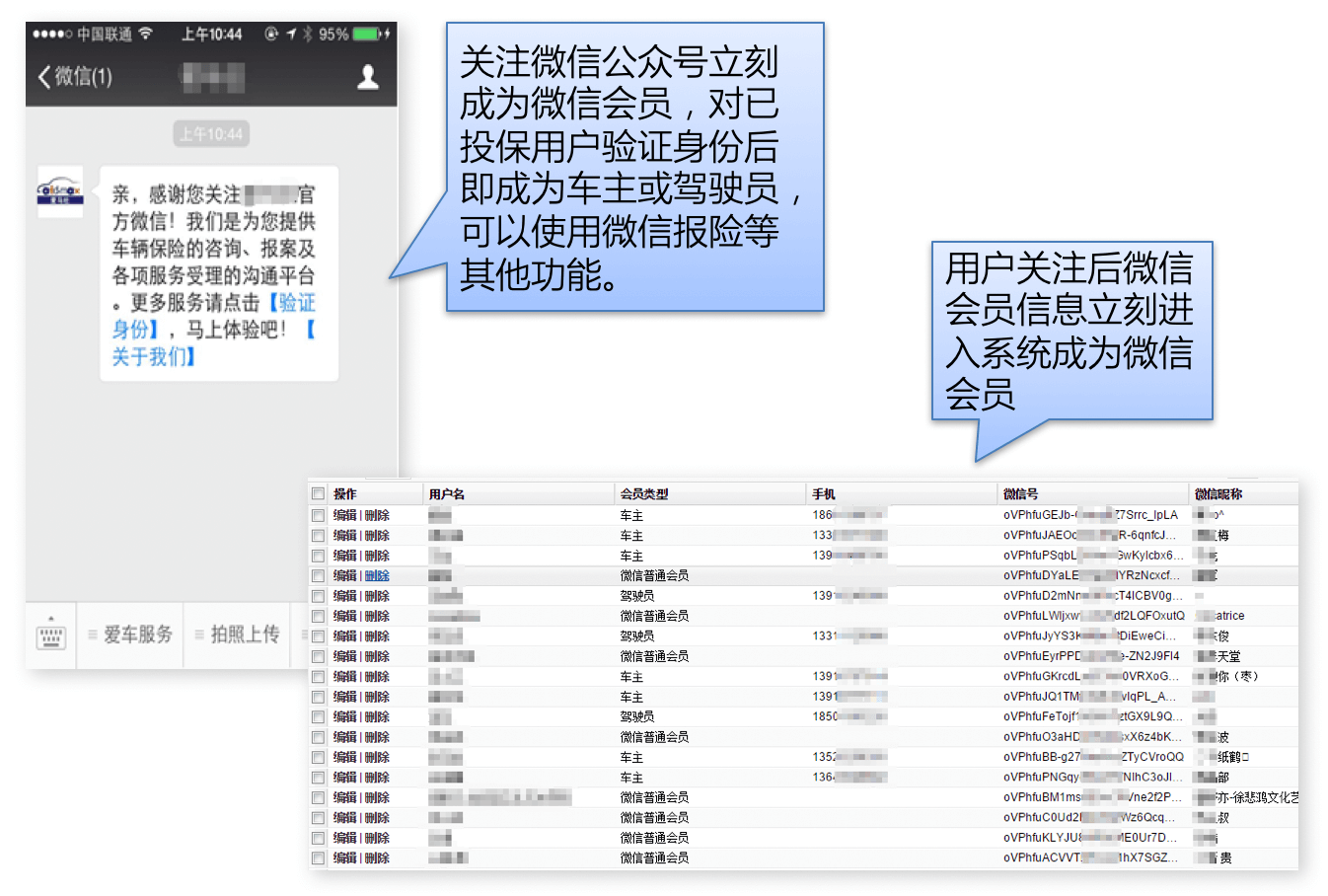This screenshot has width=1328, height=896.
Task: Select WeChat ID oVPhfuPSqbL cell
Action: (x=1093, y=556)
